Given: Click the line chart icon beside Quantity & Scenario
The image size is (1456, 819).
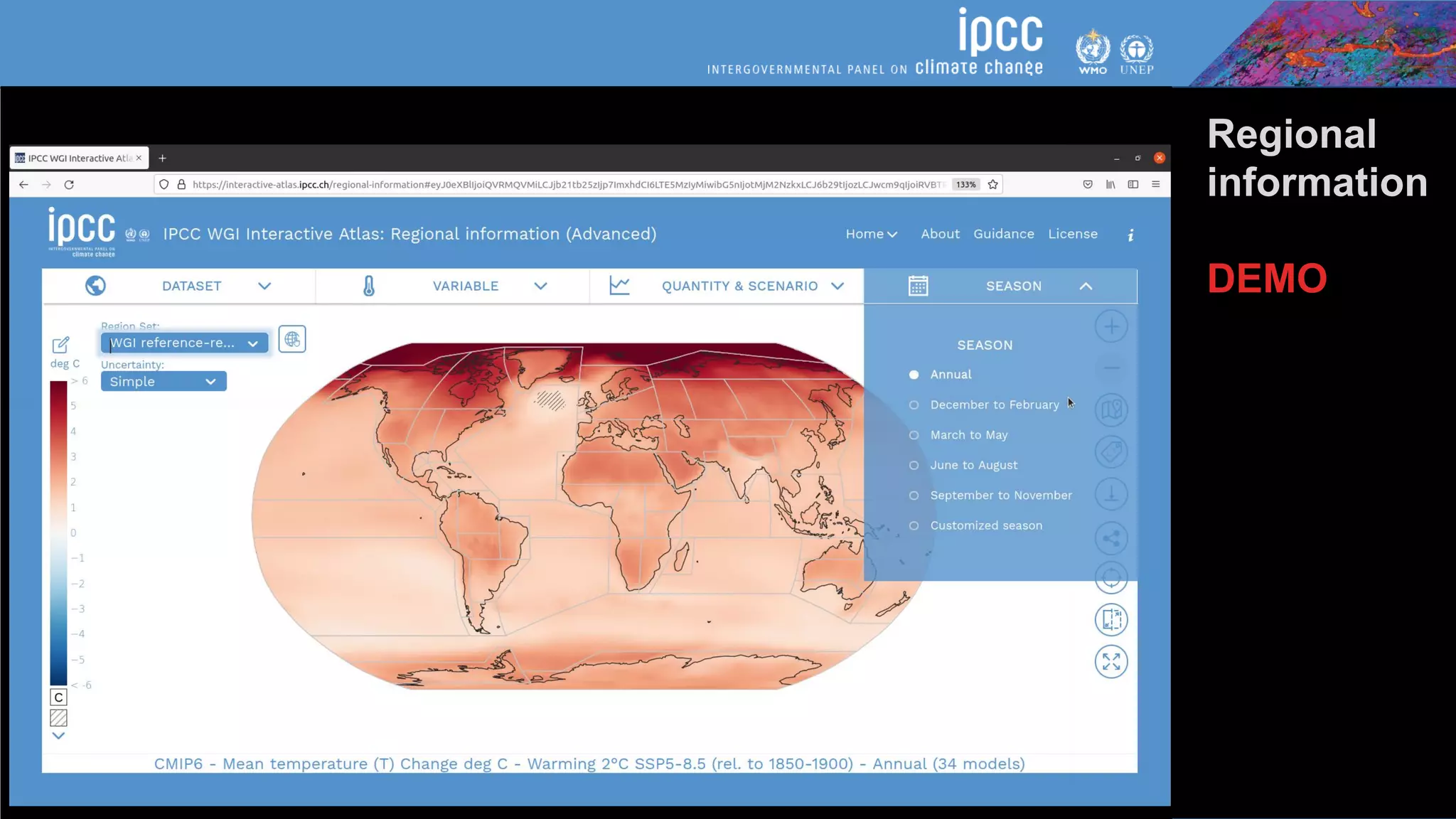Looking at the screenshot, I should 619,286.
